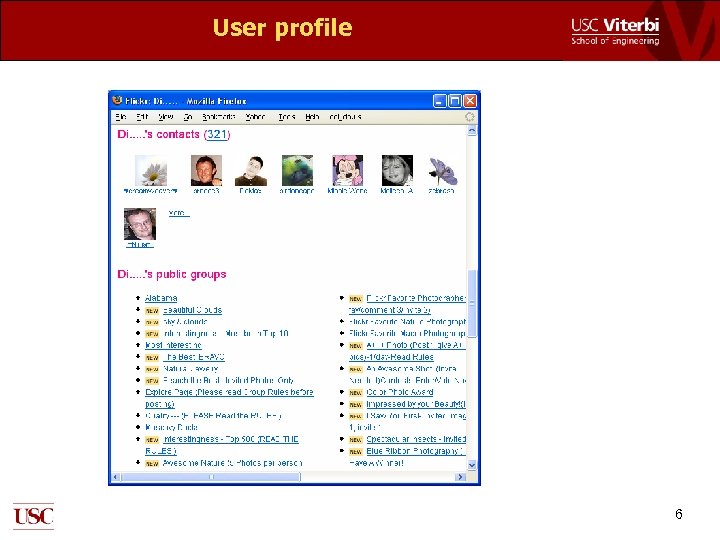Open the tilted-head man contact avatar
720x540 pixels.
[251, 170]
